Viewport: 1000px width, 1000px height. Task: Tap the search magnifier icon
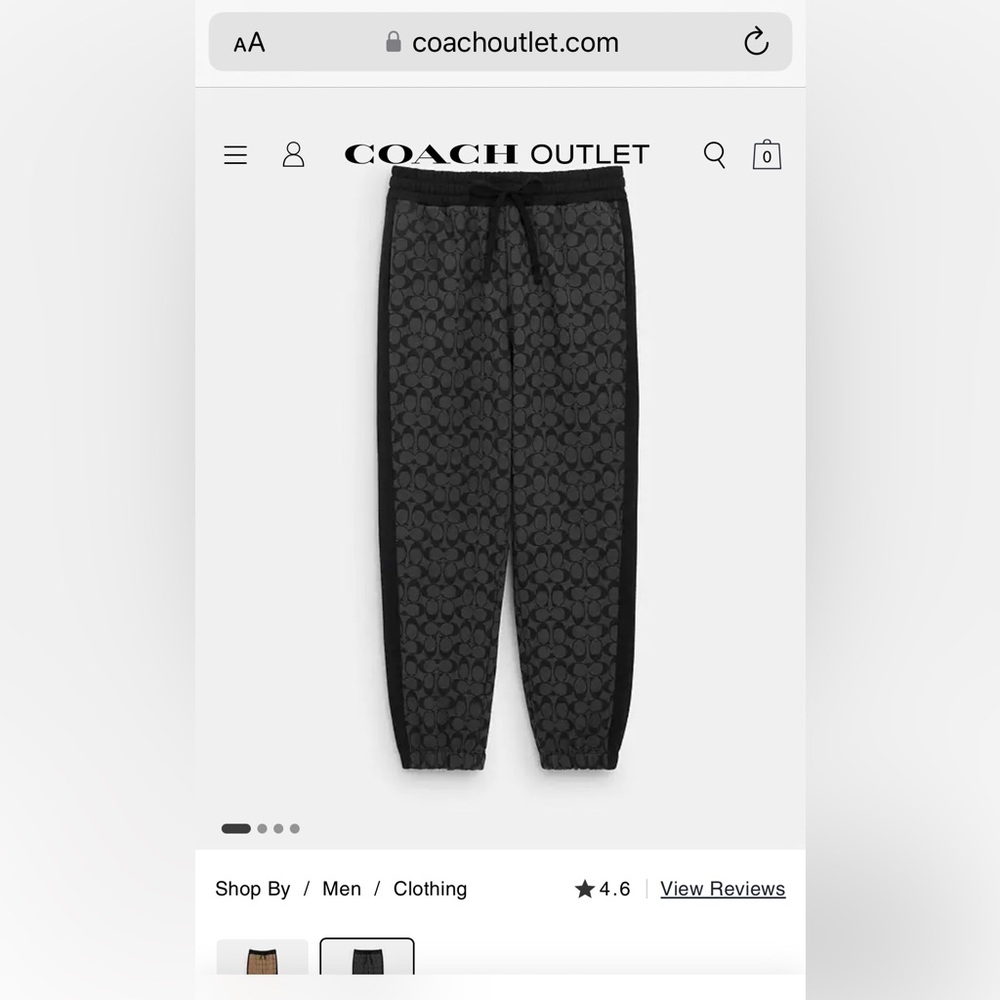point(714,155)
